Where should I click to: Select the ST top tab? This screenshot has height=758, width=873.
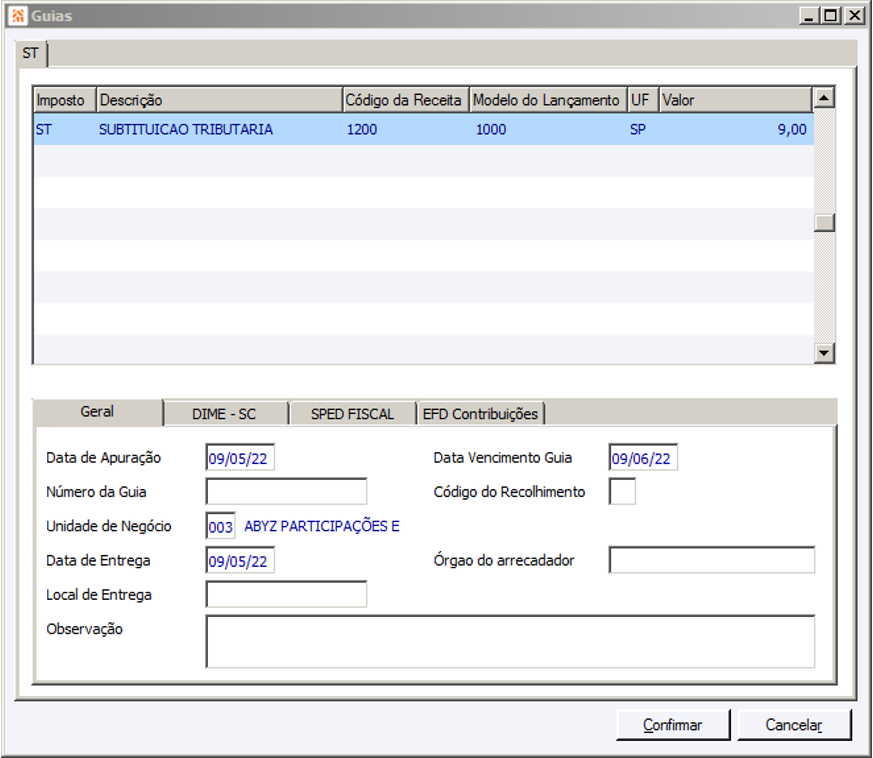point(31,53)
